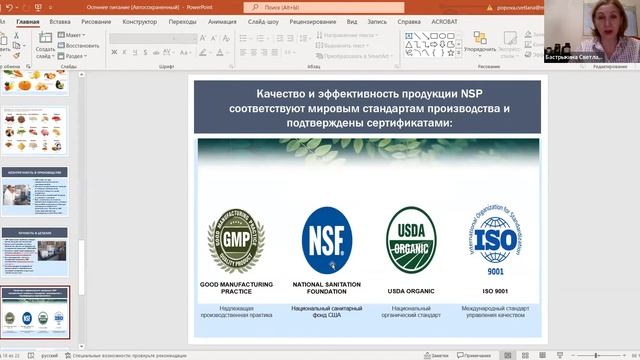The image size is (640, 360).
Task: Open the Рецензирование tab
Action: coord(313,22)
